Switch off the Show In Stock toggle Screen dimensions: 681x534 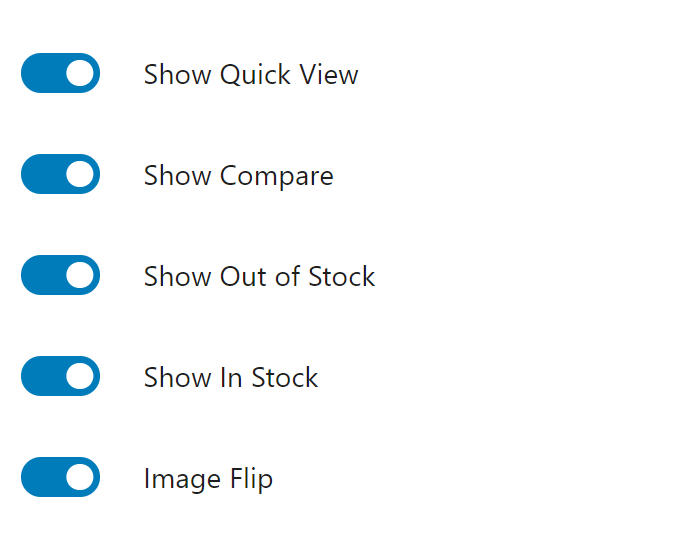point(60,377)
